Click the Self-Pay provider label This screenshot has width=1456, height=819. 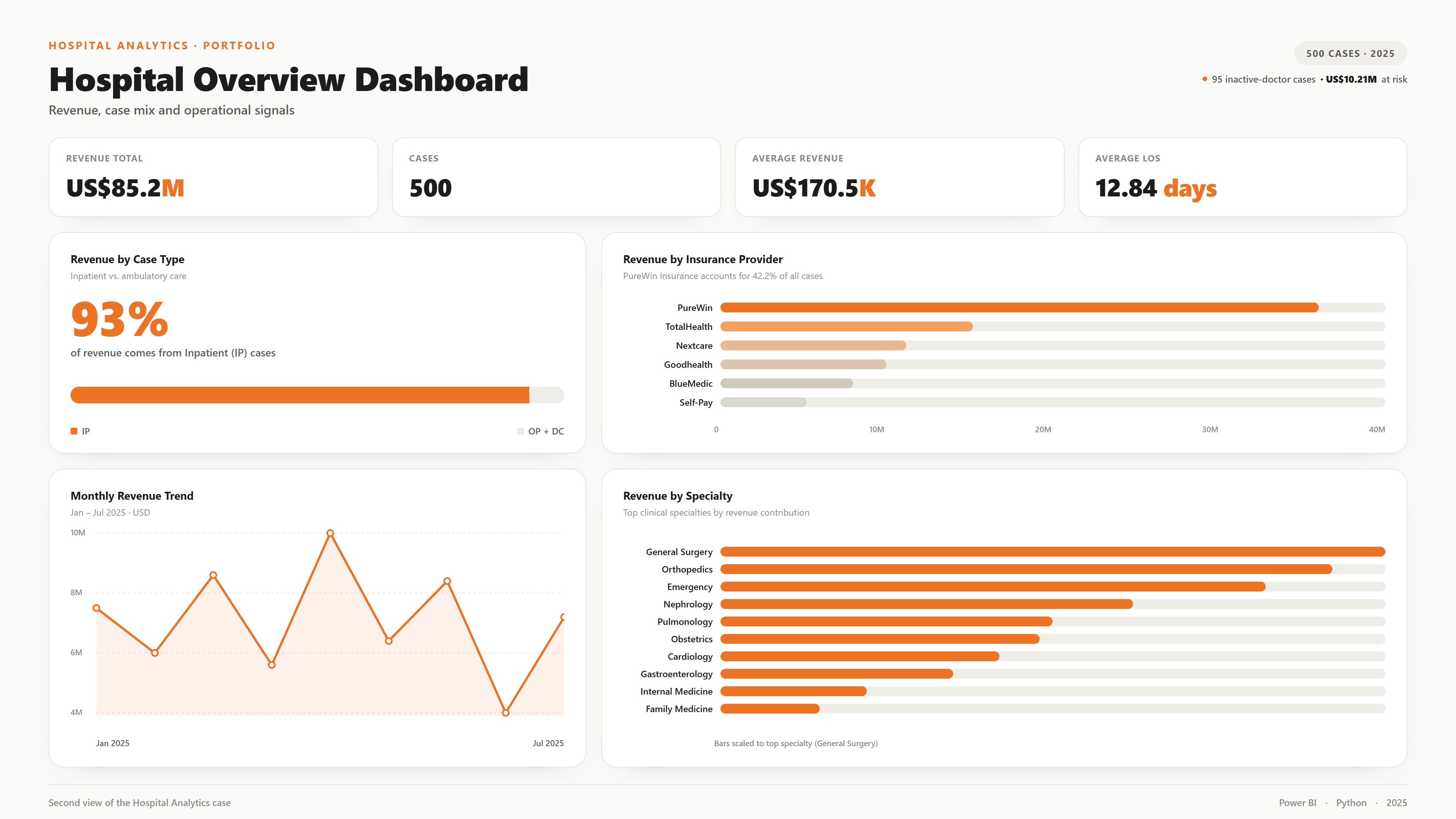coord(696,402)
